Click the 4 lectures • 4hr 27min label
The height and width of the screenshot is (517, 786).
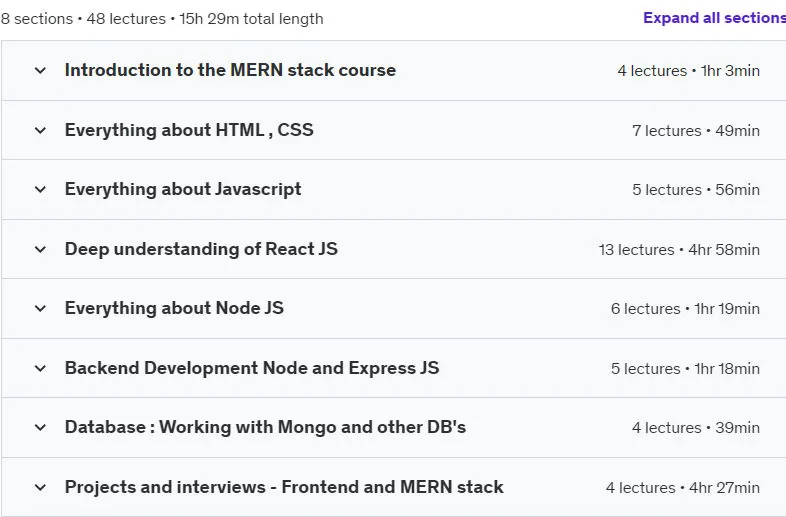click(x=683, y=487)
